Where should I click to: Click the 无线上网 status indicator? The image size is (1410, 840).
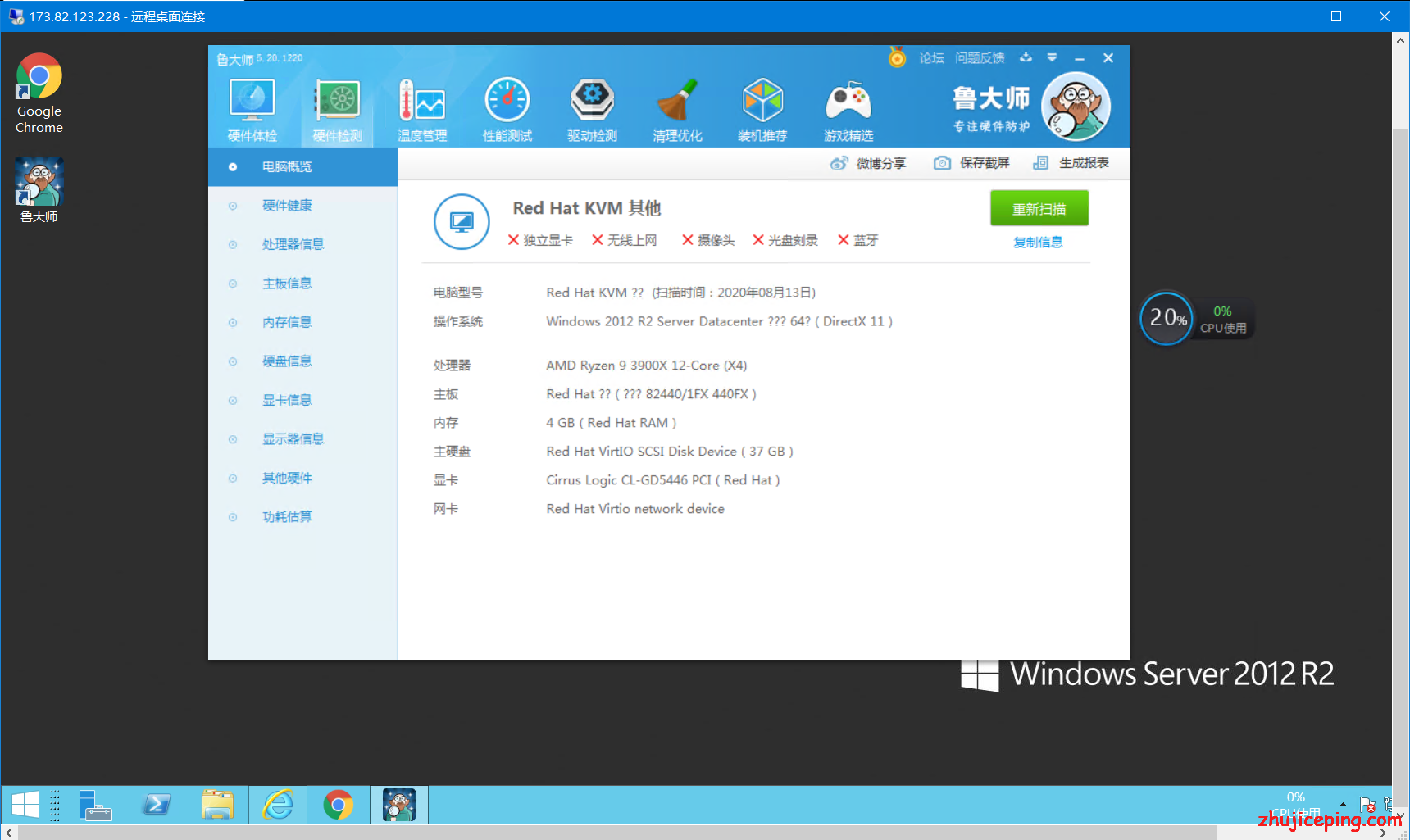(x=625, y=240)
